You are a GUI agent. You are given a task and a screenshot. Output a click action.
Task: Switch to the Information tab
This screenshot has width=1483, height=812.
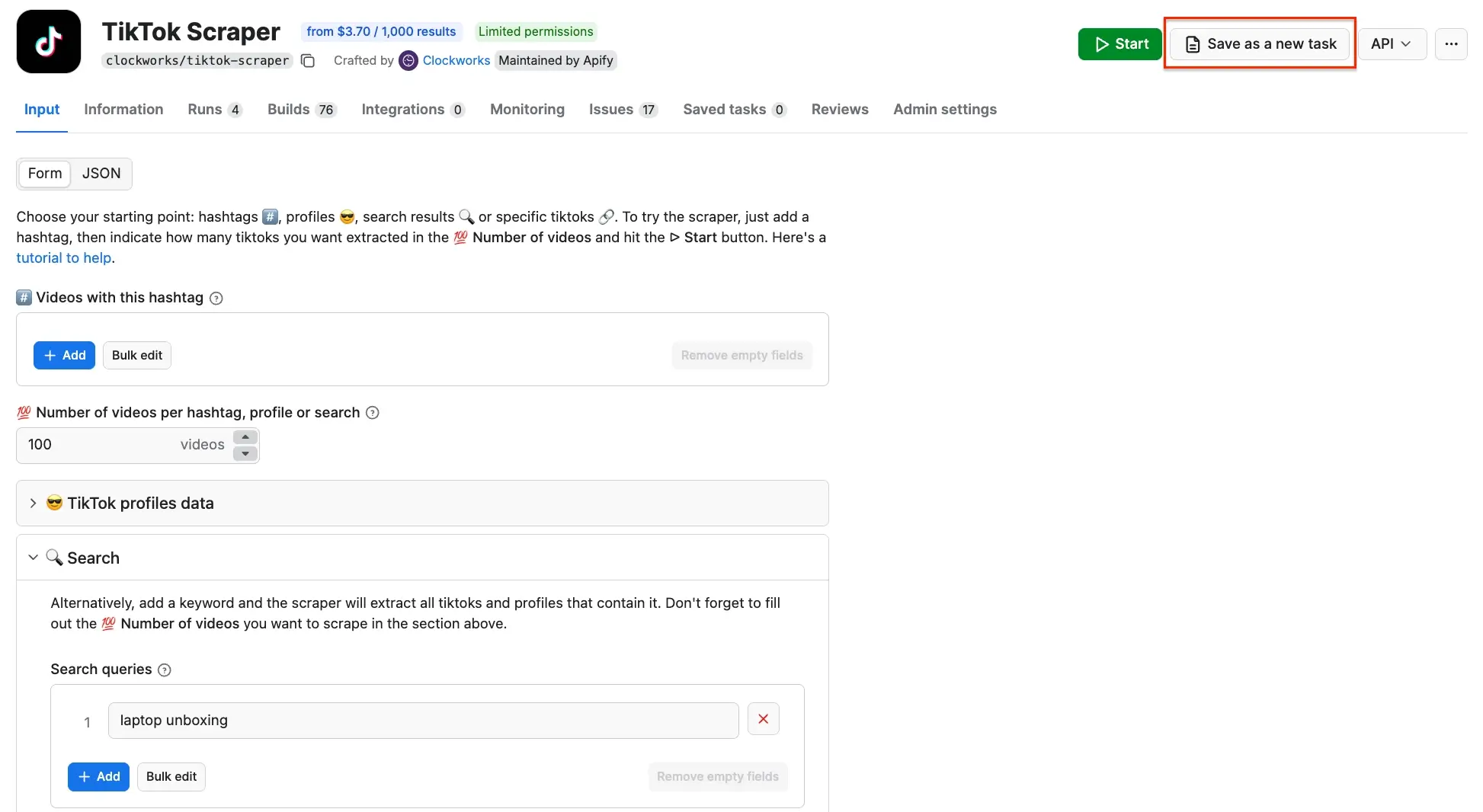coord(123,110)
